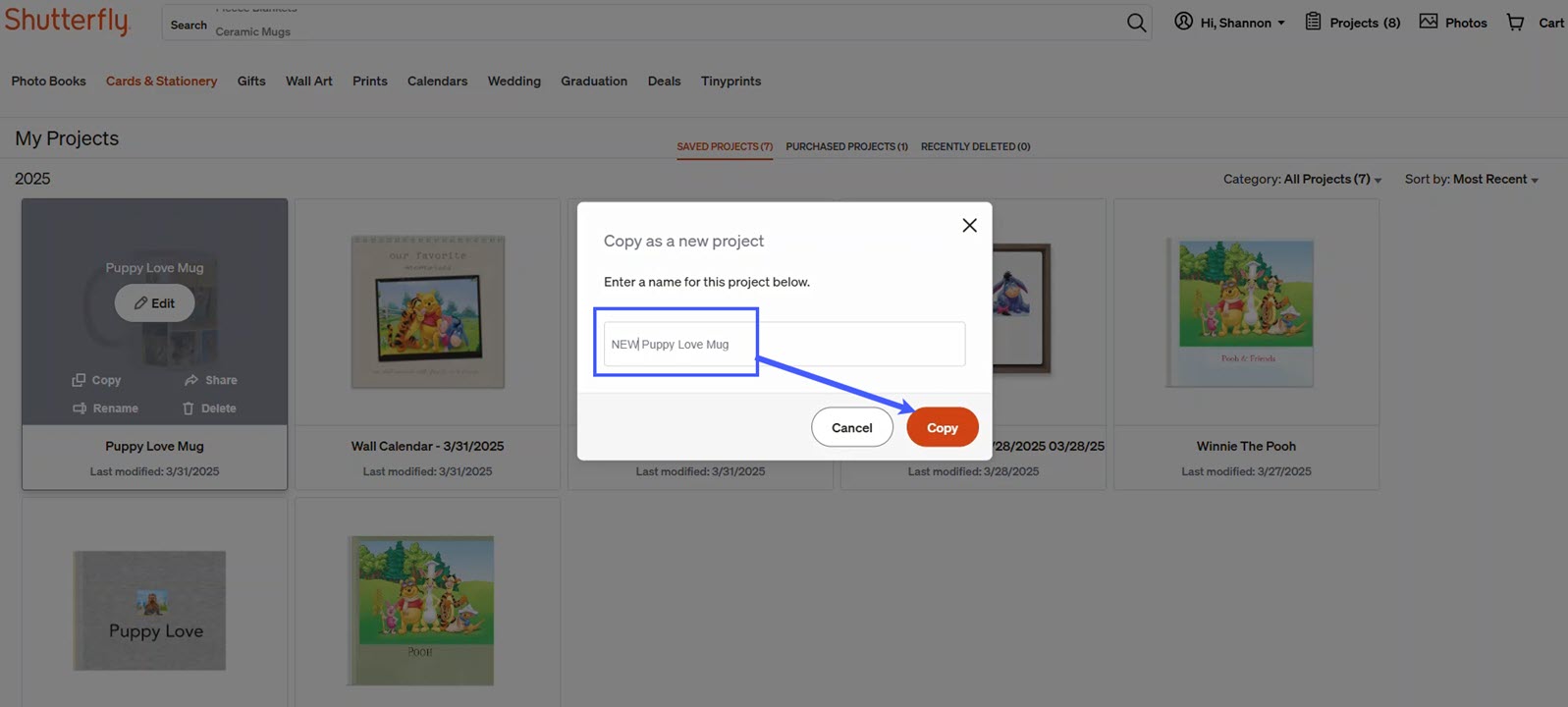The image size is (1568, 707).
Task: Open the Wall Art menu
Action: (309, 82)
